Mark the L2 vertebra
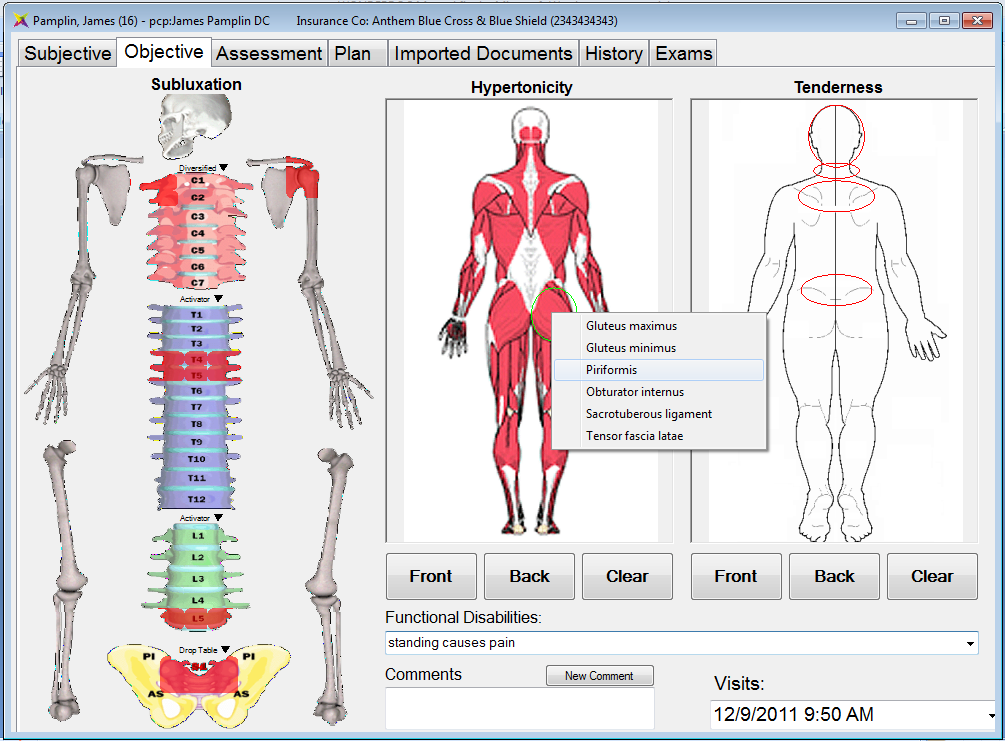 tap(197, 557)
